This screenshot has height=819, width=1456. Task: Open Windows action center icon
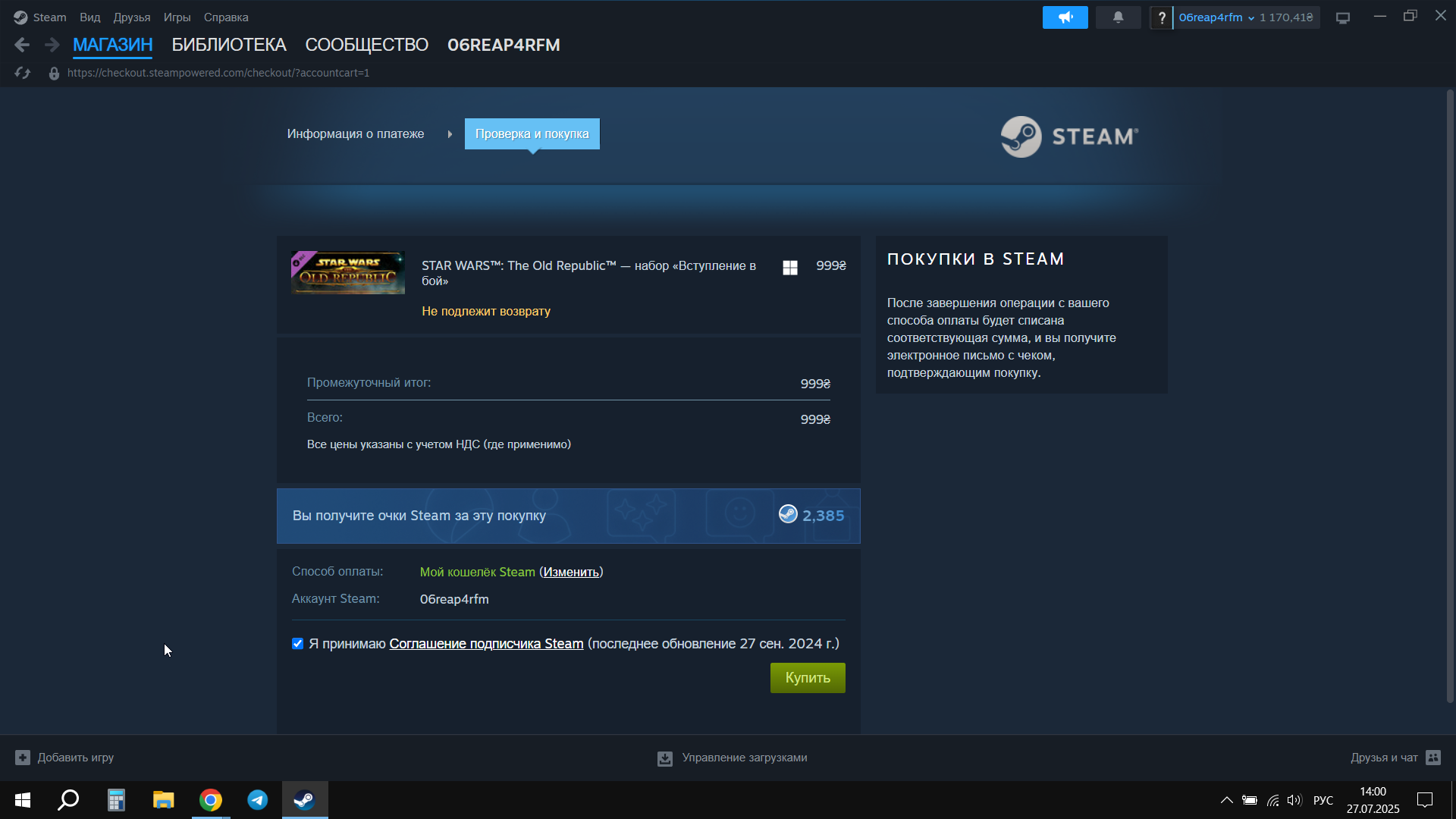(x=1425, y=800)
